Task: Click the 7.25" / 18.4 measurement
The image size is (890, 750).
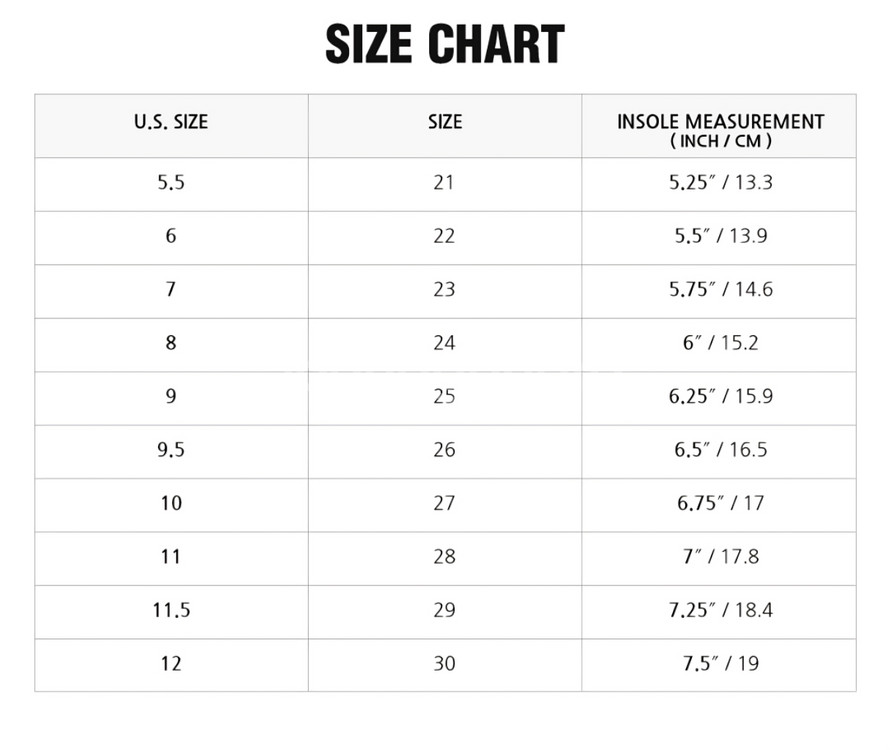Action: [x=720, y=610]
